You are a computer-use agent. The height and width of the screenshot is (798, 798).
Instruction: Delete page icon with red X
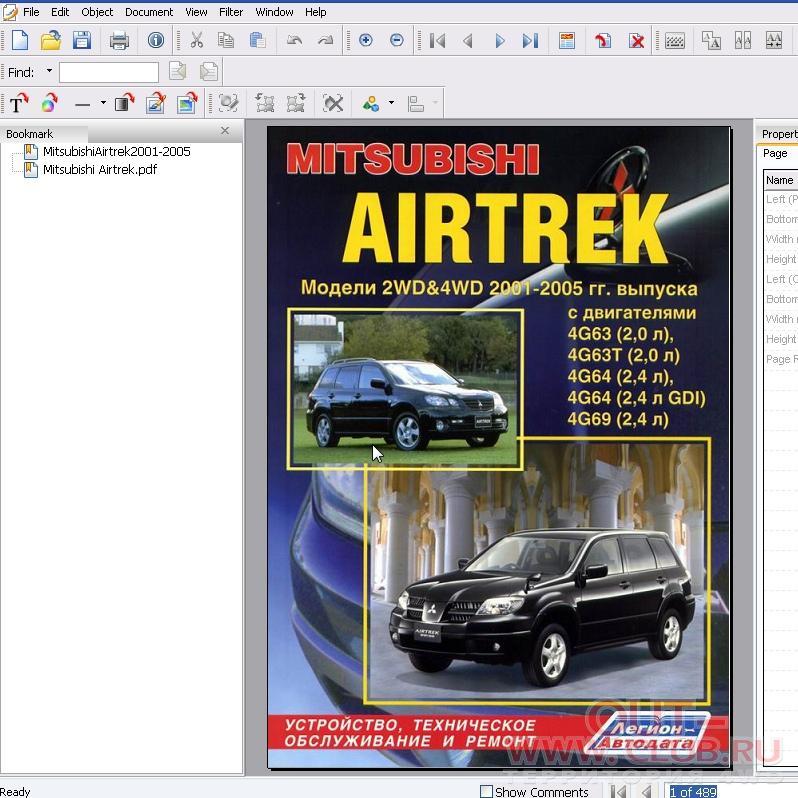click(636, 40)
